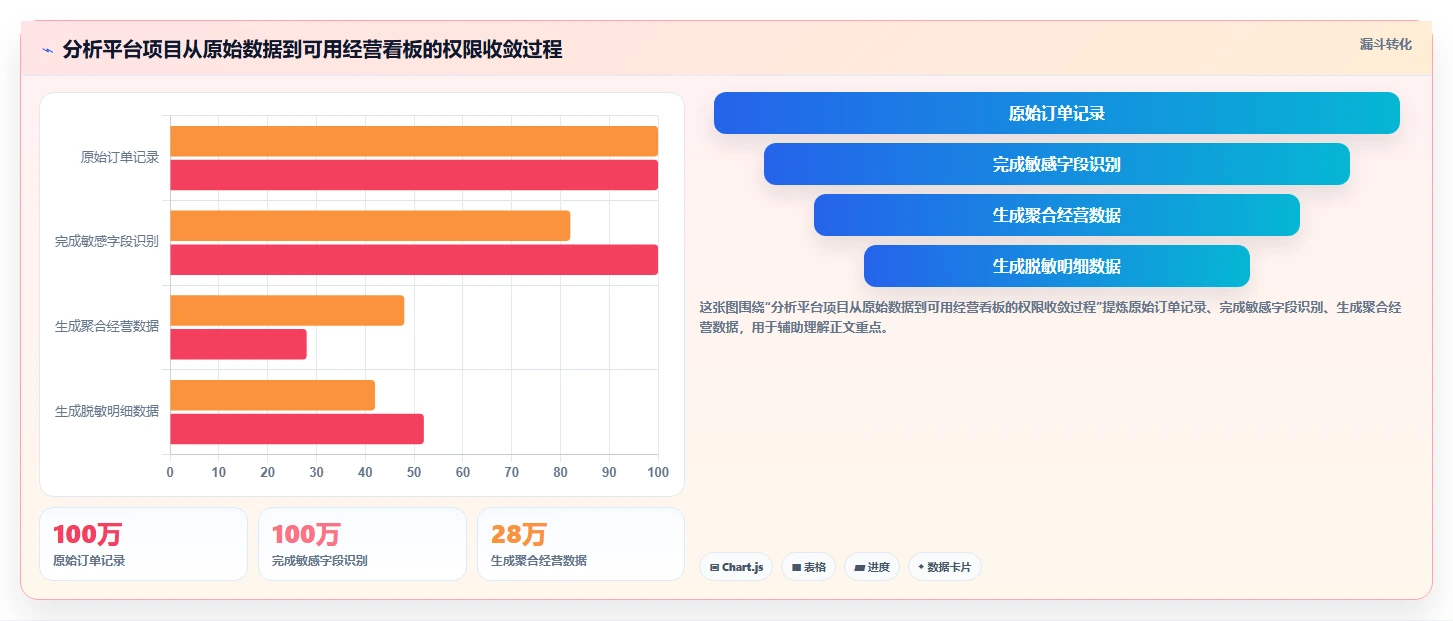
Task: Click the red bar for 生成聚合经营数据
Action: tap(238, 344)
